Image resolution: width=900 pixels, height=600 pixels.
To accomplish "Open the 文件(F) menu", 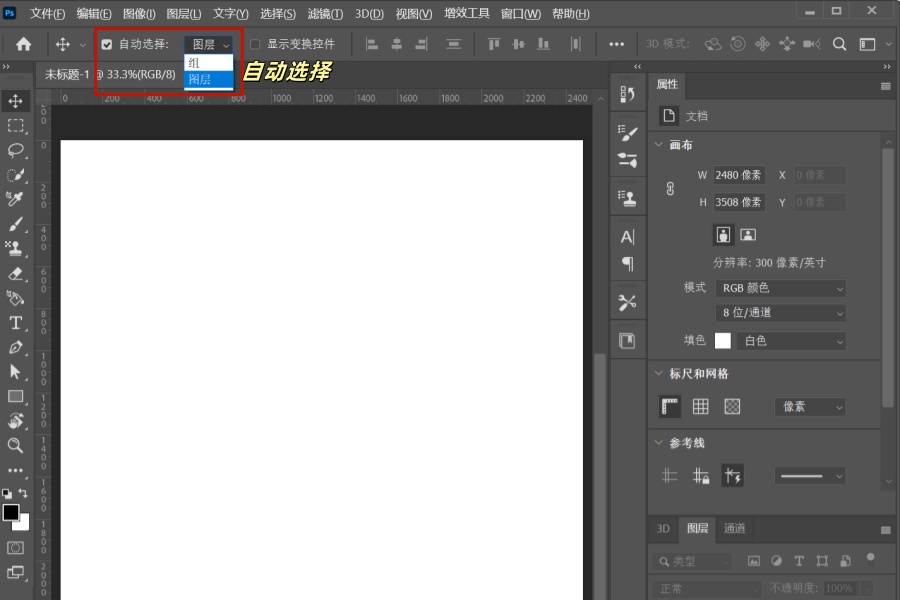I will [47, 14].
